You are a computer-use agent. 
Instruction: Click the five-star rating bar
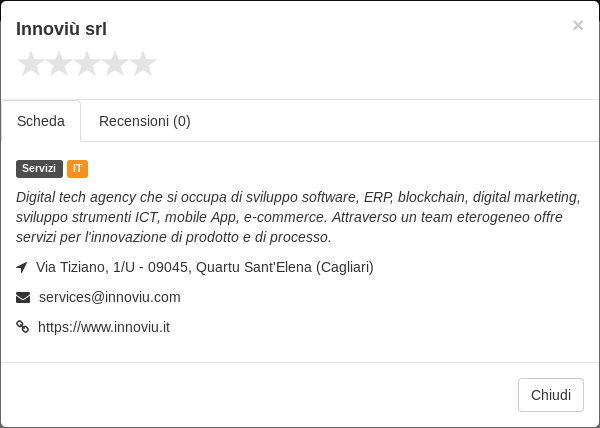87,64
